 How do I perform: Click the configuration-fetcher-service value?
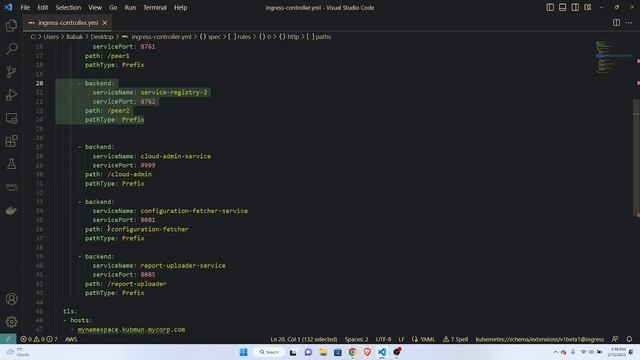194,211
